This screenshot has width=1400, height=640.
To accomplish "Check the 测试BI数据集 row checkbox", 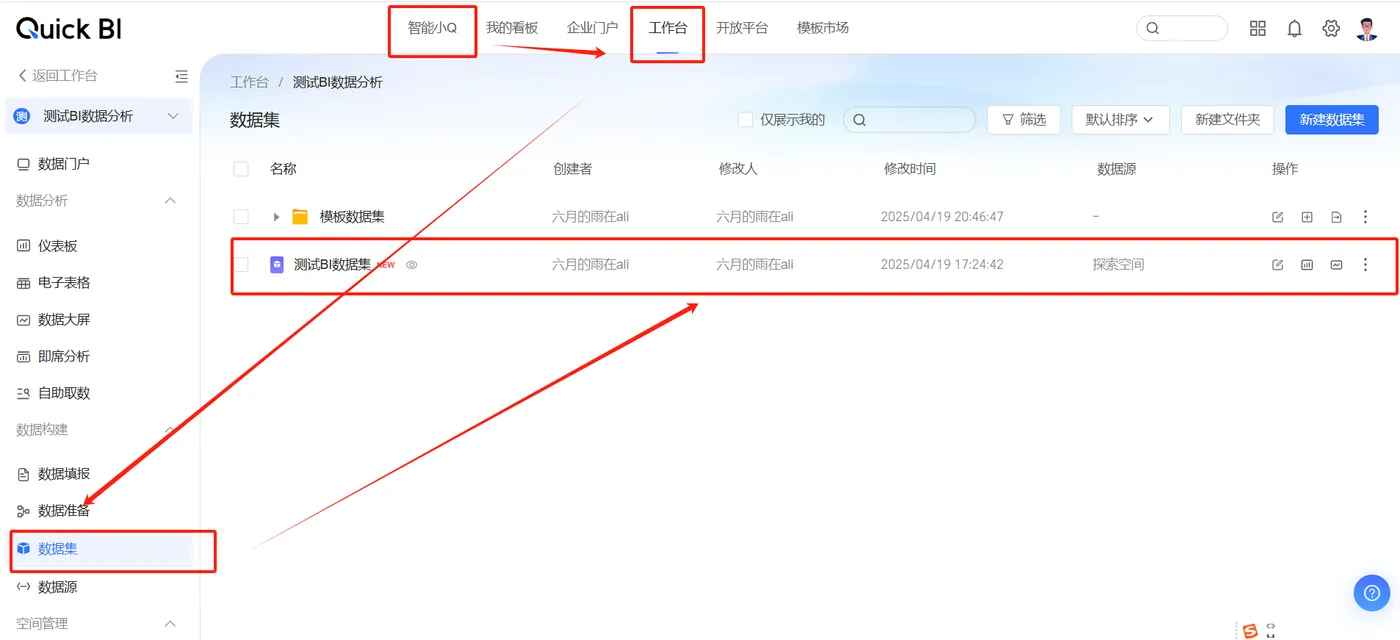I will (241, 265).
